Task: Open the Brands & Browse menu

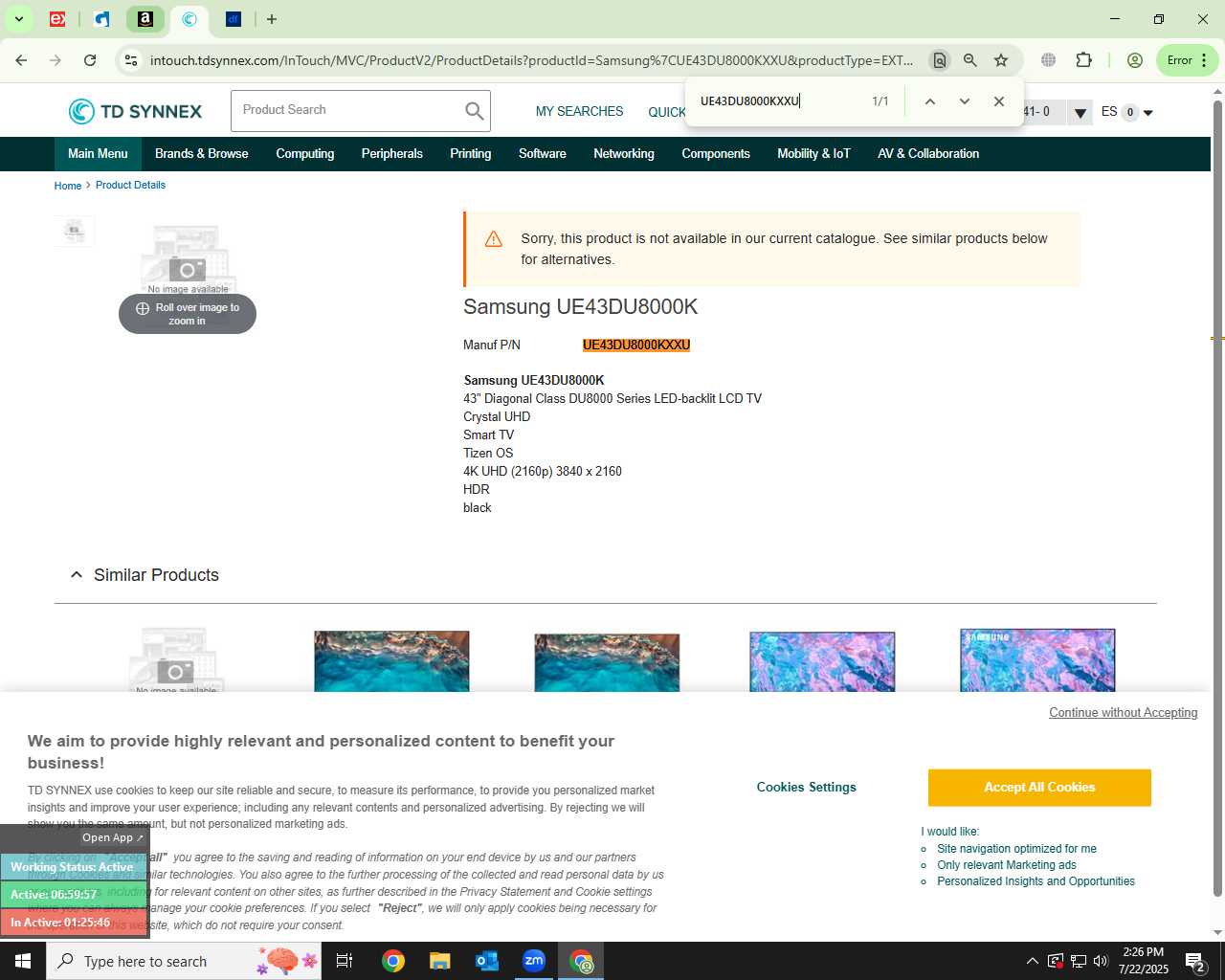Action: pyautogui.click(x=202, y=154)
